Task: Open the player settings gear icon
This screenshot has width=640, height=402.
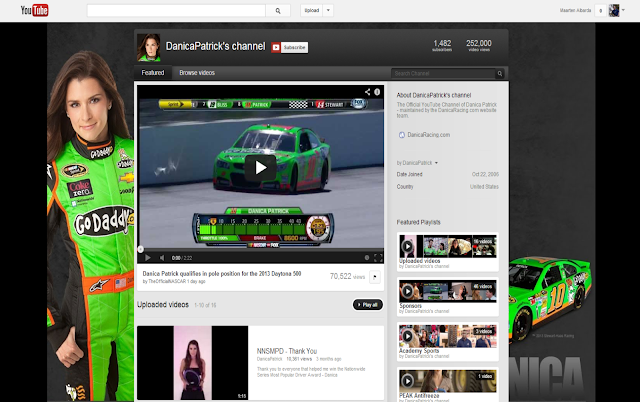Action: (x=367, y=258)
